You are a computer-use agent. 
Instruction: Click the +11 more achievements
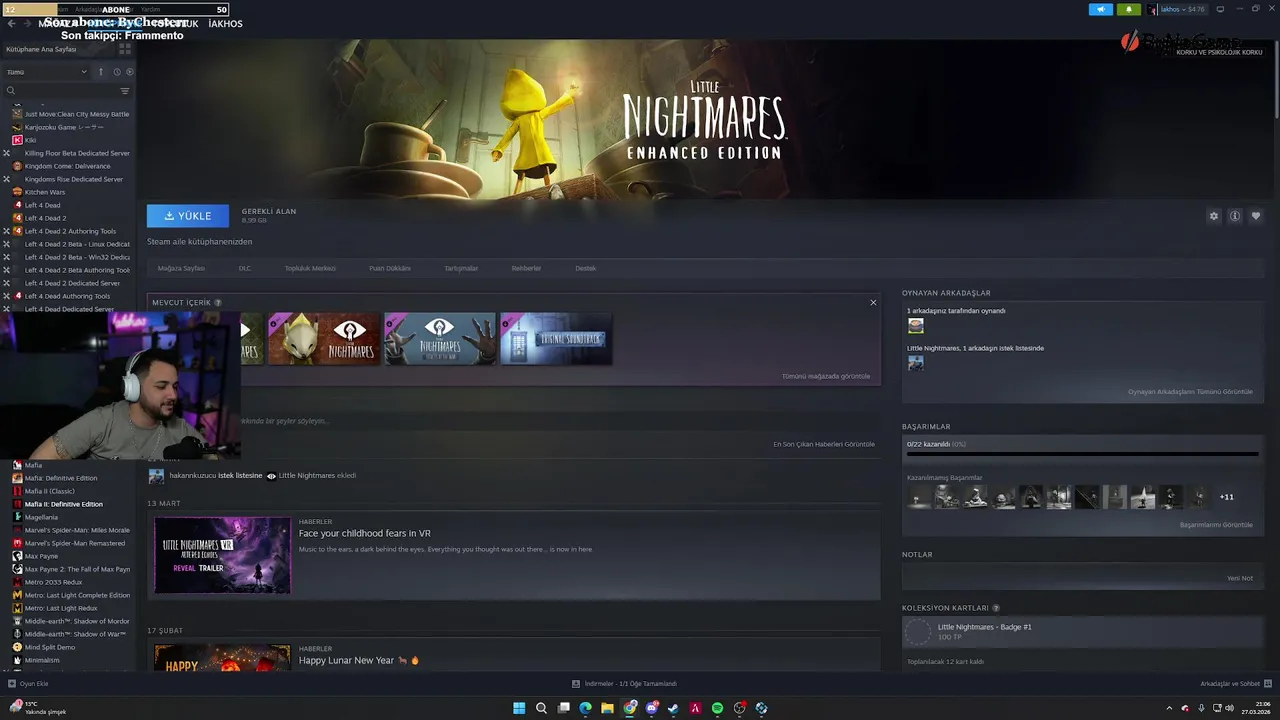pyautogui.click(x=1227, y=497)
